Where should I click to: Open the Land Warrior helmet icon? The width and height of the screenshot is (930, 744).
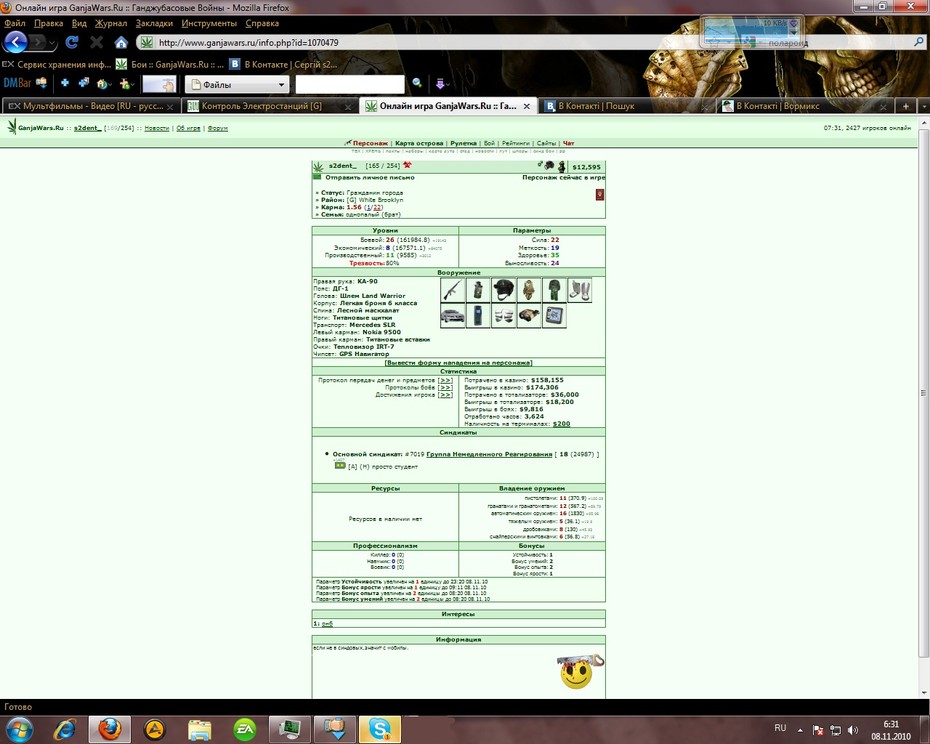pyautogui.click(x=504, y=290)
